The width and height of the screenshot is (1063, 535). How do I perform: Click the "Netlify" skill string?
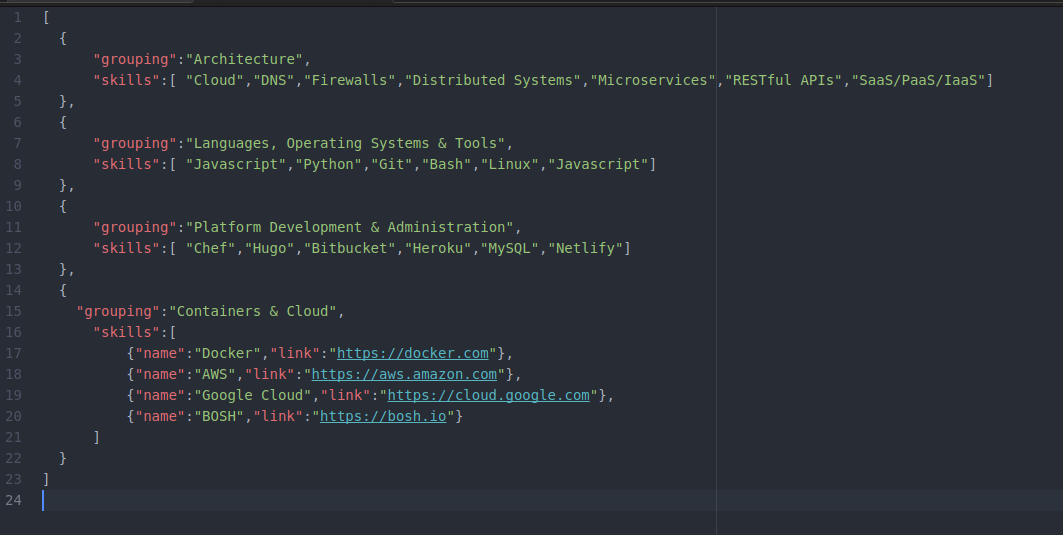coord(585,249)
